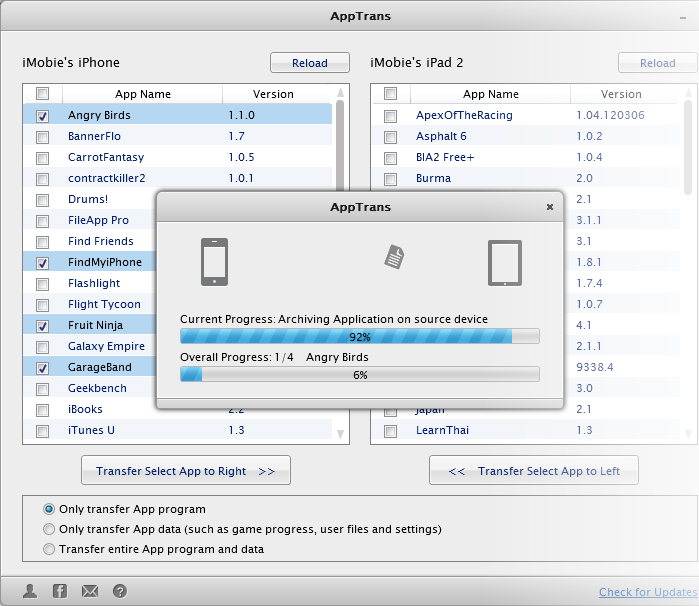Click the transferring document icon in dialog
The image size is (699, 606).
394,257
